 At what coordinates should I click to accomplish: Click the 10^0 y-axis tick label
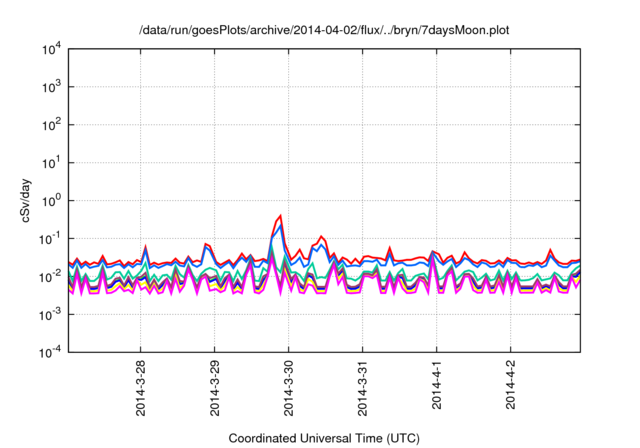(x=52, y=201)
